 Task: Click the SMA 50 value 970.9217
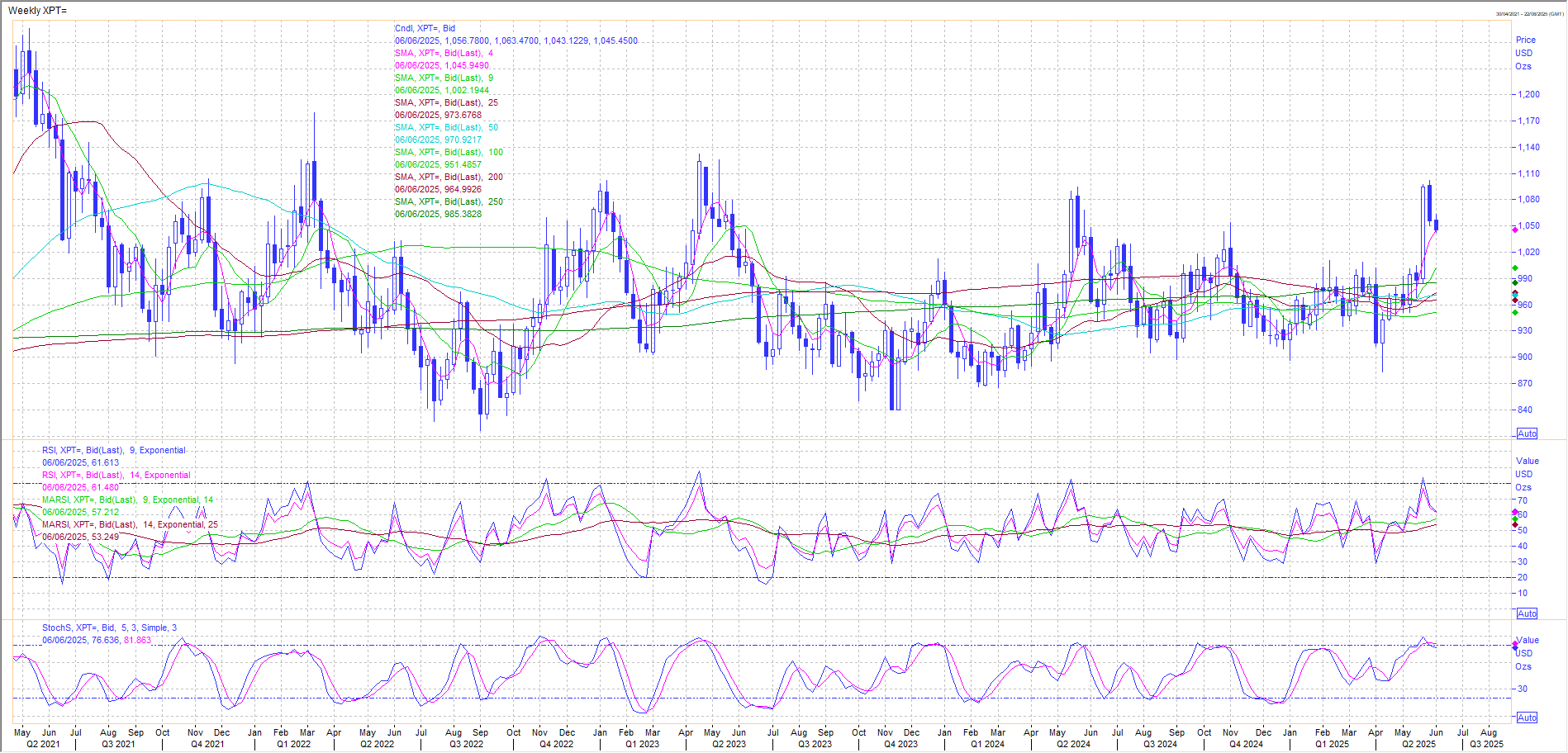click(463, 140)
